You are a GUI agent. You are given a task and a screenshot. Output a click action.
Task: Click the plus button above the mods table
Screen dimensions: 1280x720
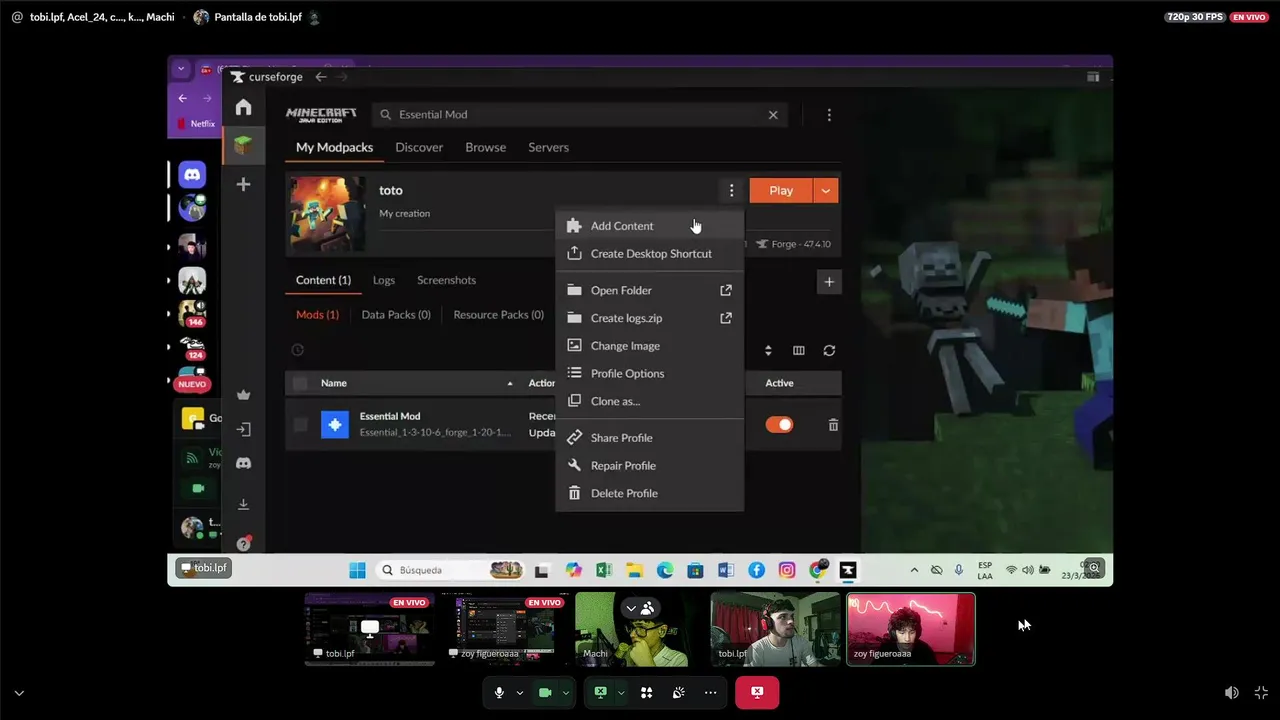pyautogui.click(x=829, y=282)
